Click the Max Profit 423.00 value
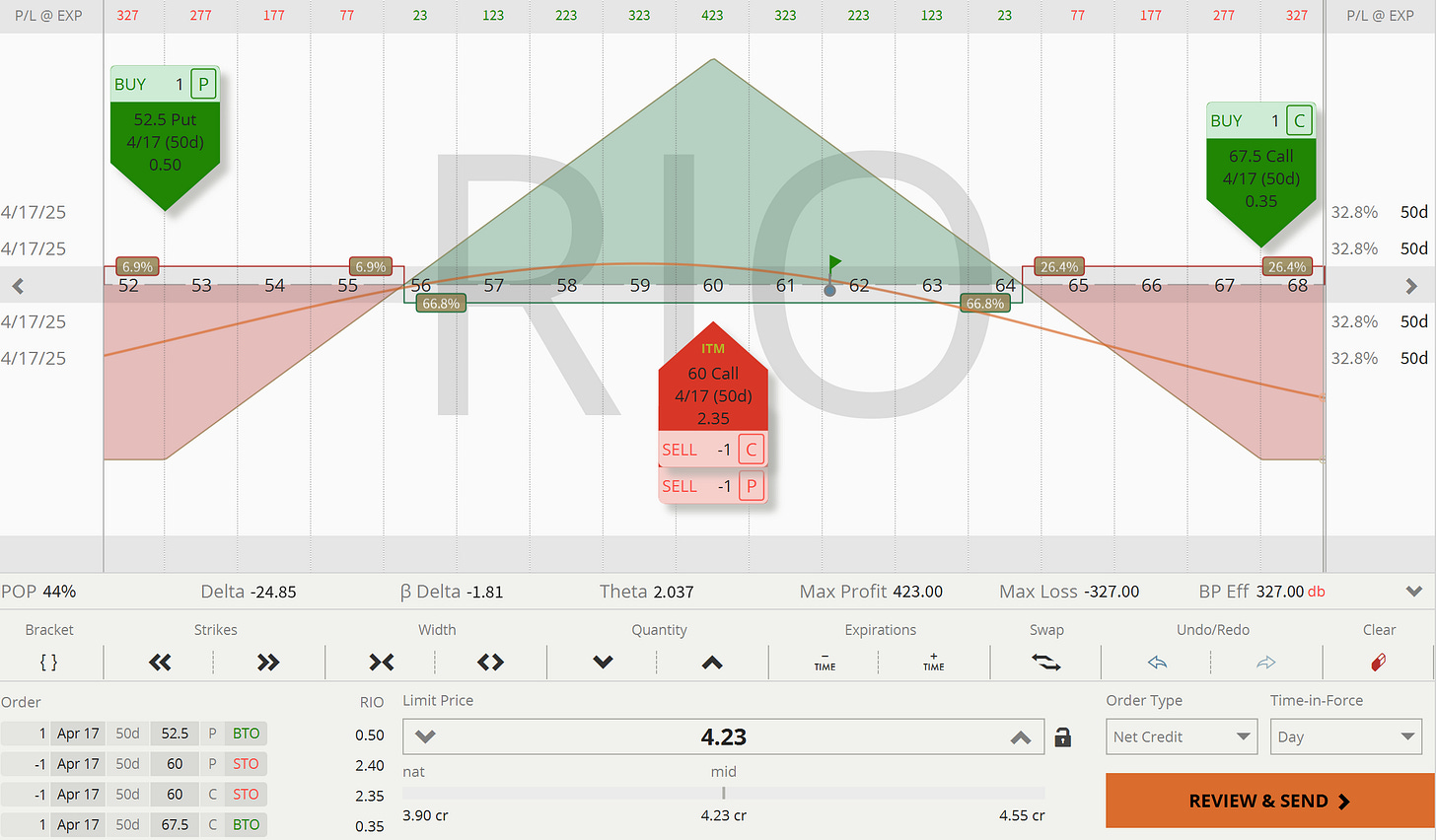This screenshot has width=1436, height=840. point(917,592)
